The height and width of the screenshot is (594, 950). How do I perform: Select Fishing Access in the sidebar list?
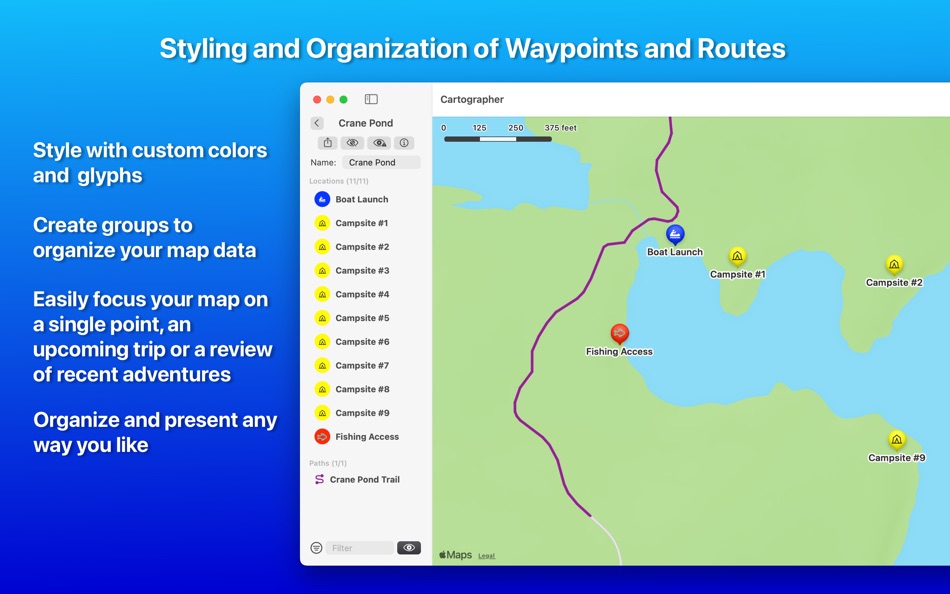pos(370,436)
